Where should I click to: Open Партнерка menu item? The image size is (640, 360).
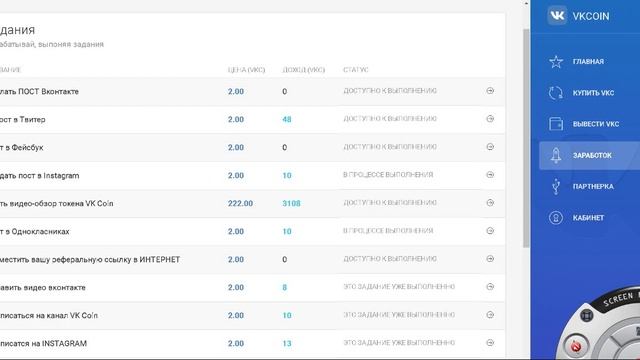pos(593,187)
